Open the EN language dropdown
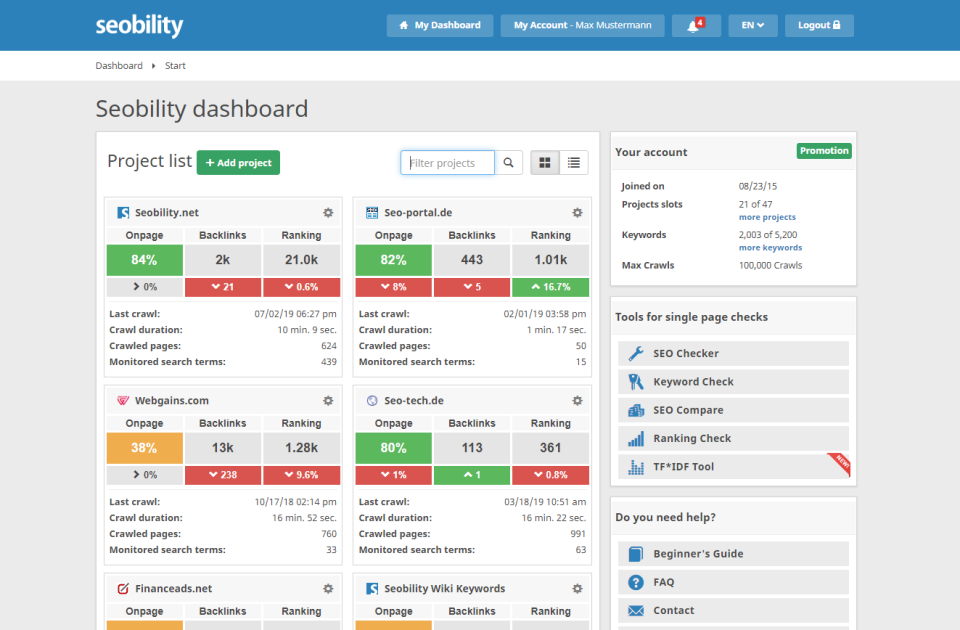 (x=752, y=25)
